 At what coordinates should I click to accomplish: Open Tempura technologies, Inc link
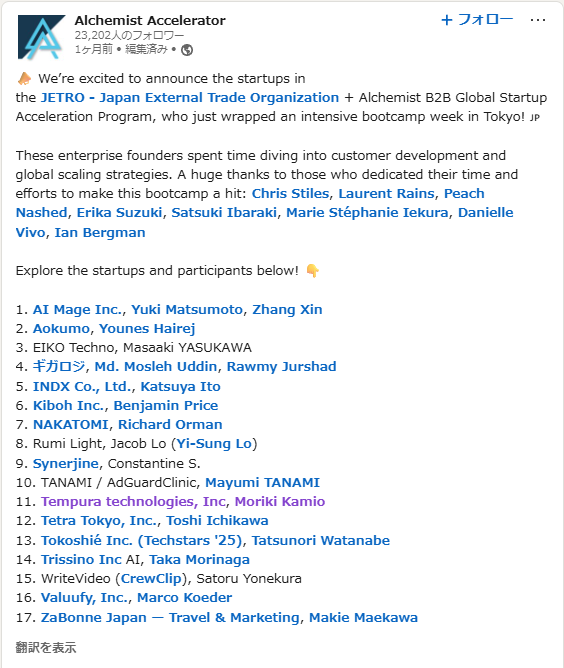pos(133,501)
